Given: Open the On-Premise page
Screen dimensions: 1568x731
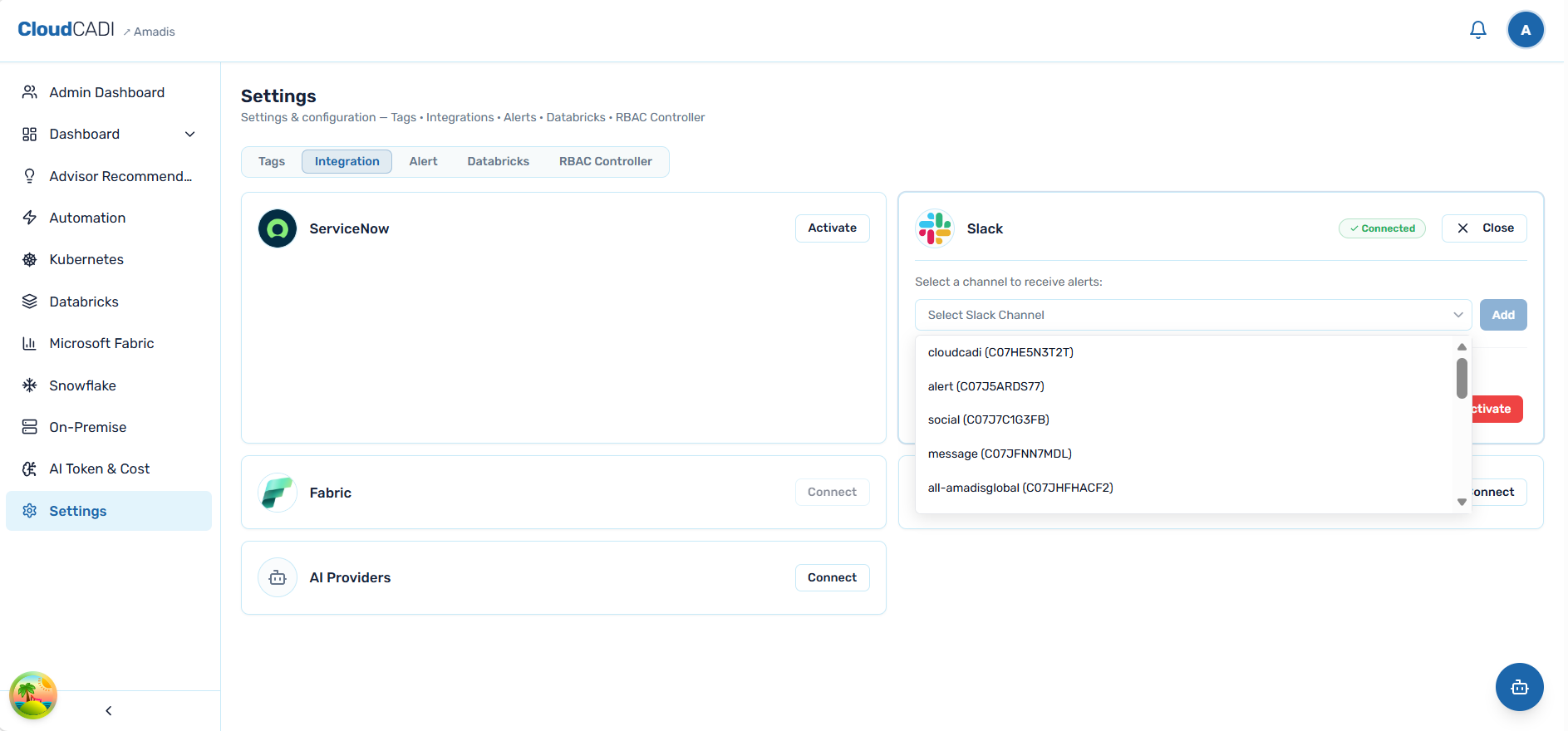Looking at the screenshot, I should pos(109,427).
